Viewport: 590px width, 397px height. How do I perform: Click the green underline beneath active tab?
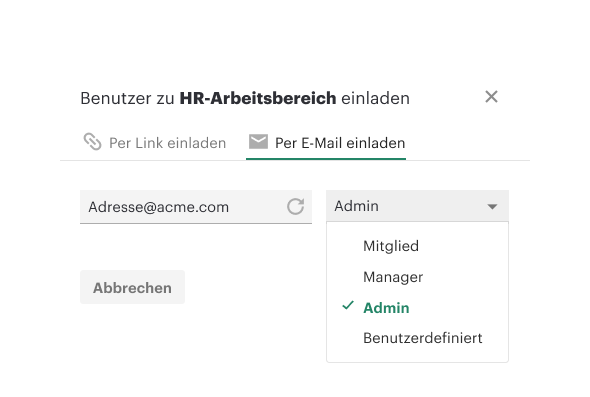point(326,159)
